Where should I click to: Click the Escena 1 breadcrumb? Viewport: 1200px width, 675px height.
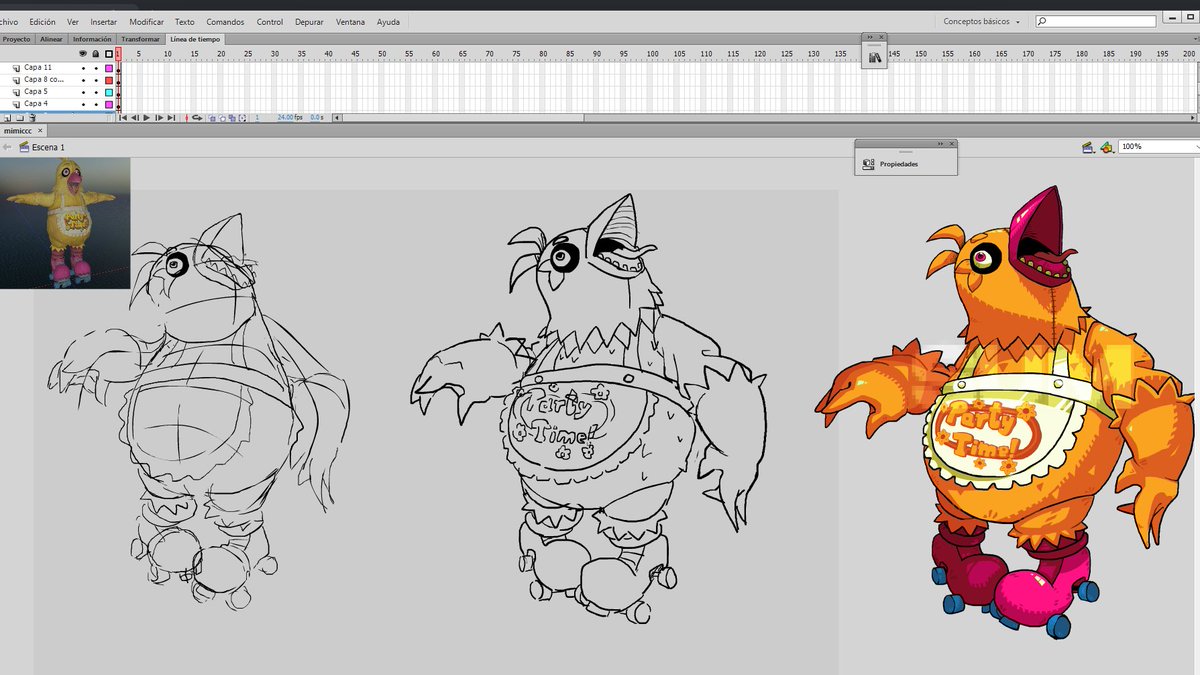[48, 147]
